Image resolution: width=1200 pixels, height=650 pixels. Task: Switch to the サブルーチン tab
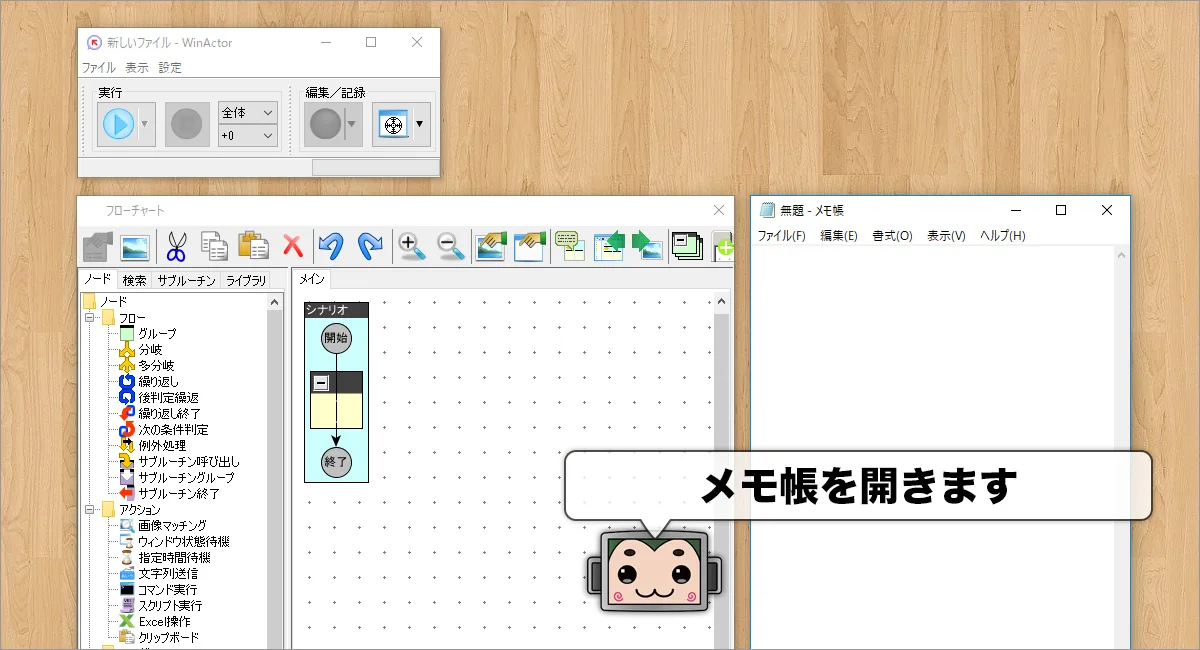[186, 280]
